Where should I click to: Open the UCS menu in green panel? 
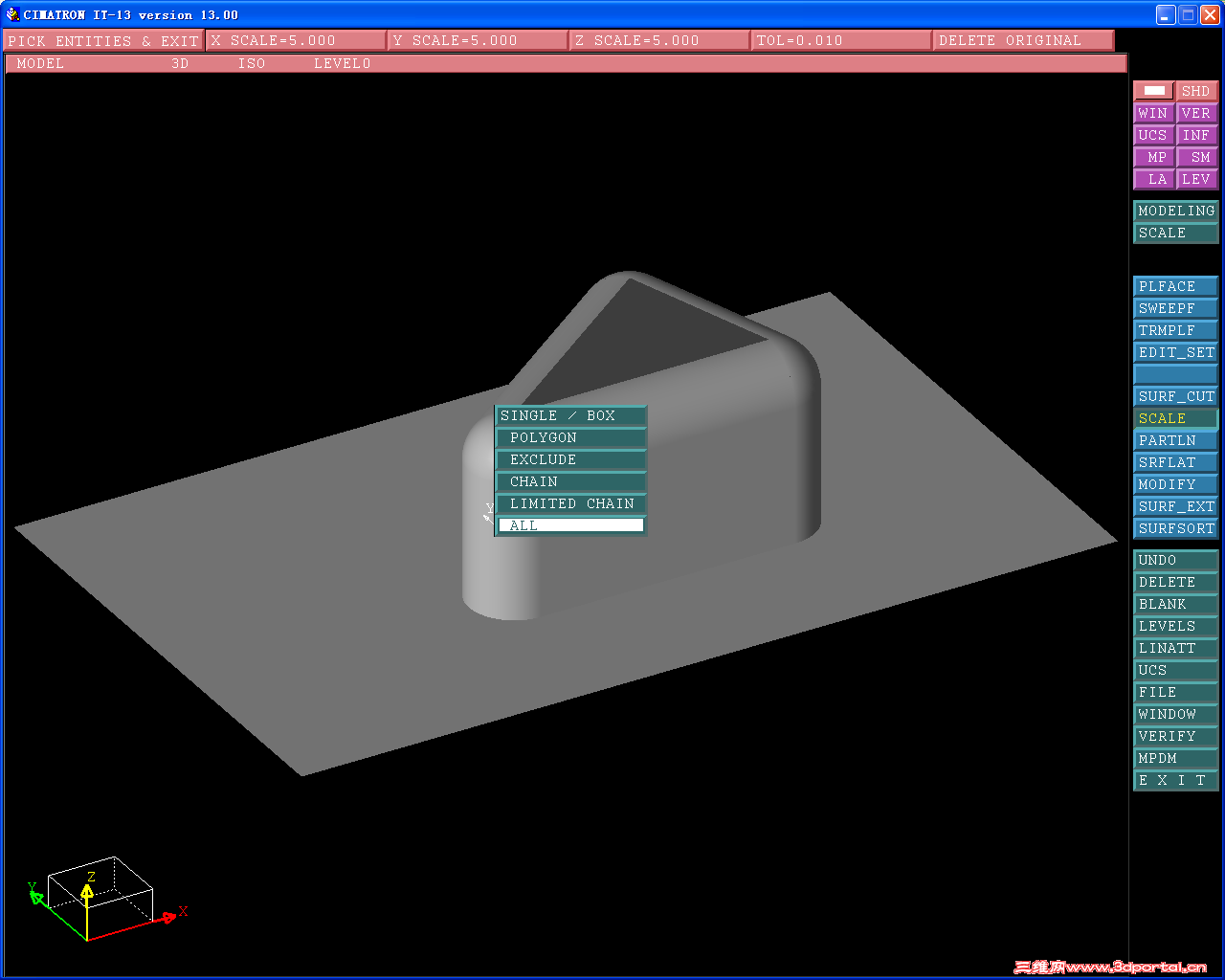click(1176, 670)
